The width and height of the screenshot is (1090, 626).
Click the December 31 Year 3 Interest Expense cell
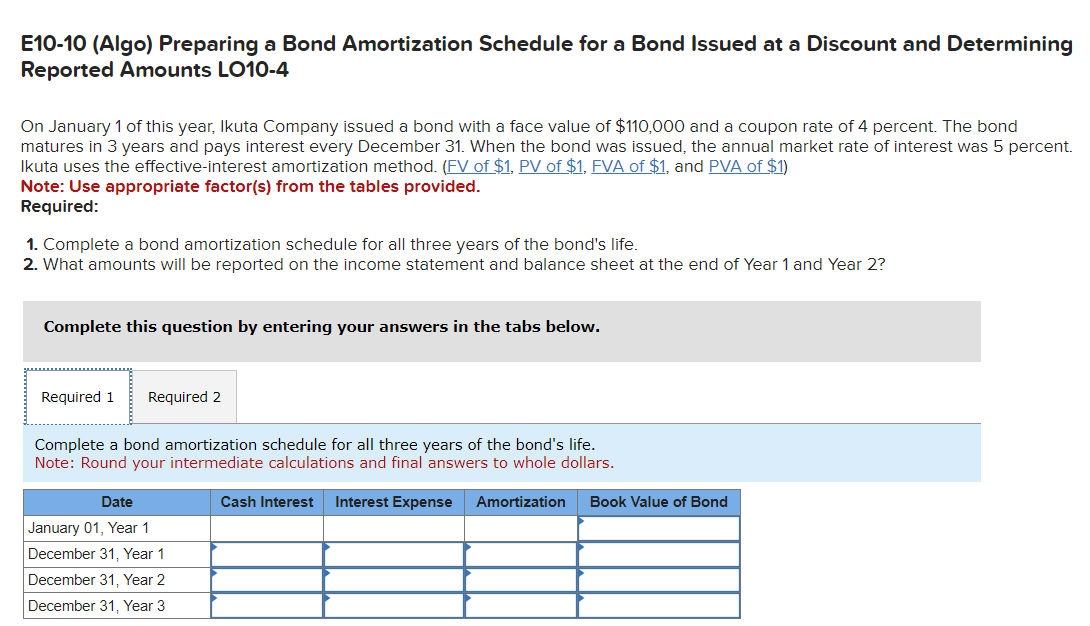point(393,605)
